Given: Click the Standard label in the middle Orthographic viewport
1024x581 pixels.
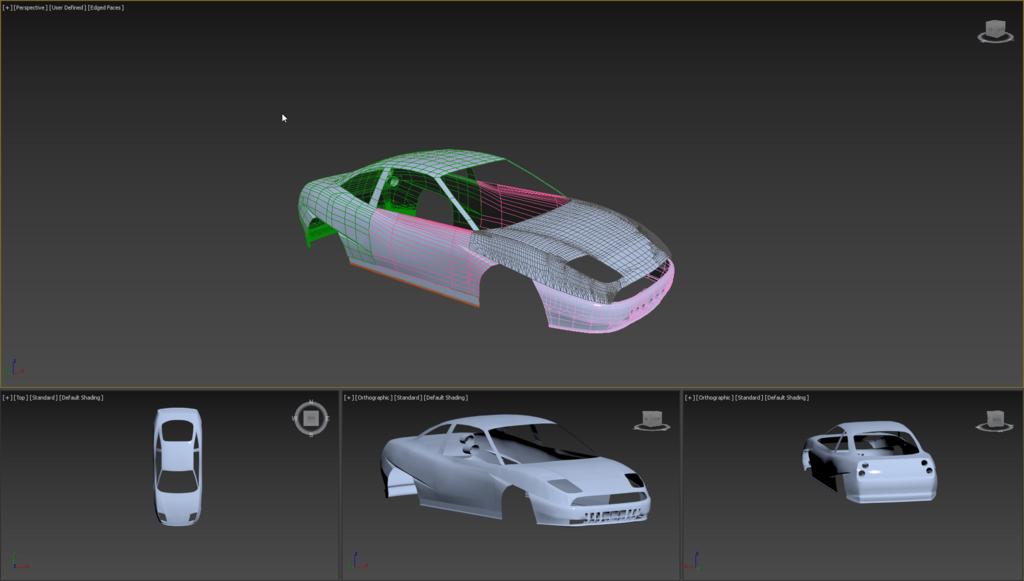Looking at the screenshot, I should pos(406,398).
